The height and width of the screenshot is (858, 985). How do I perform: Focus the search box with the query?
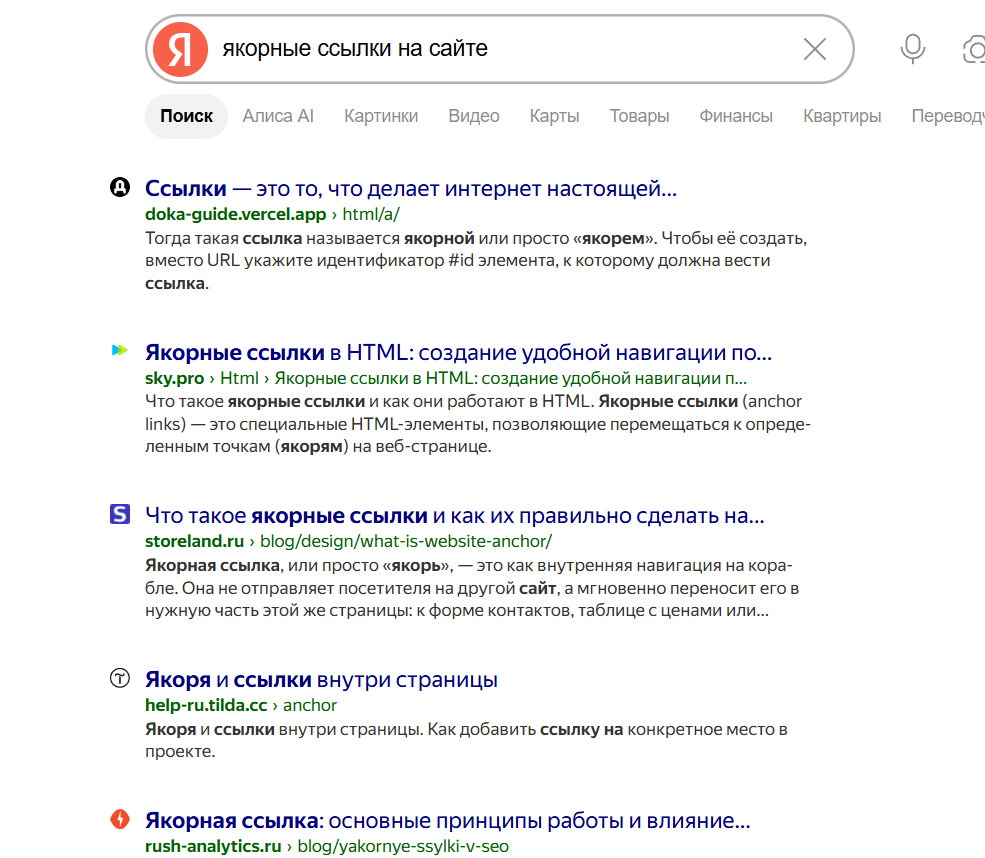coord(499,49)
